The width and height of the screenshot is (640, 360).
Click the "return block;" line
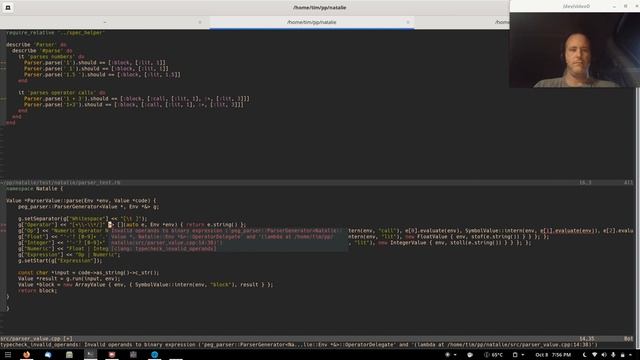pyautogui.click(x=38, y=291)
